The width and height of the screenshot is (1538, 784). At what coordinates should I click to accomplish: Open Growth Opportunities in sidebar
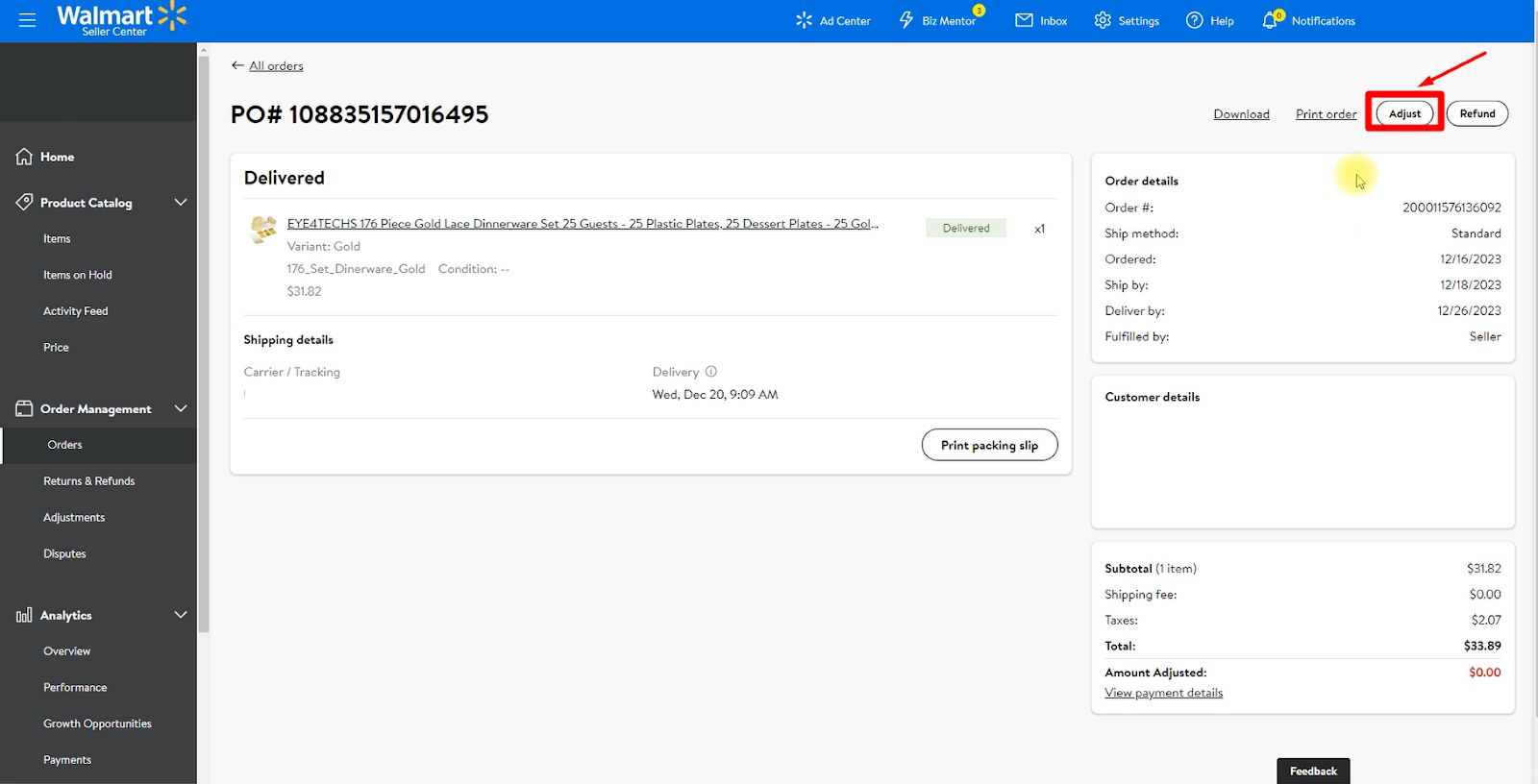97,723
